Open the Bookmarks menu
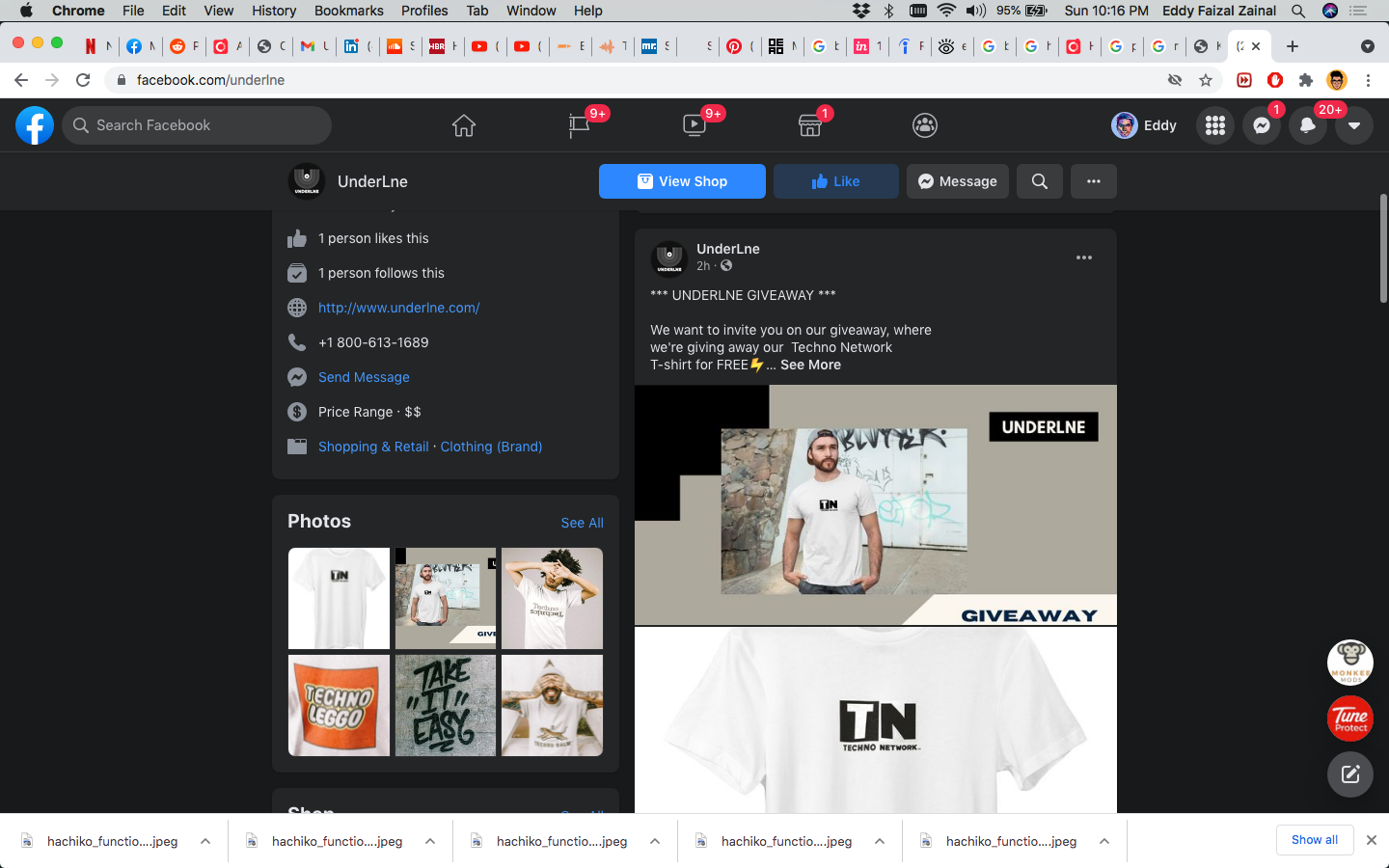 point(349,11)
